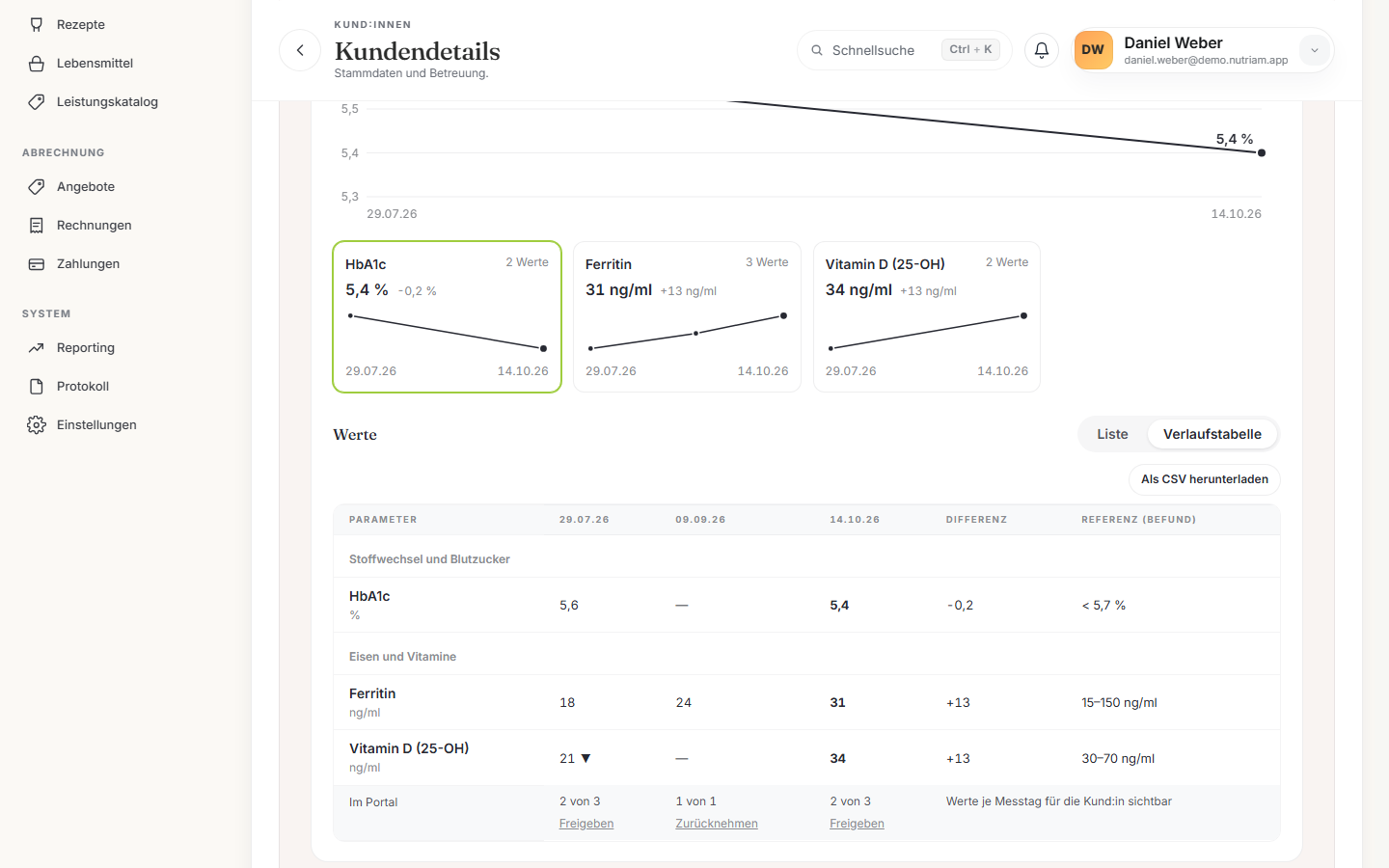Click Freigeben for the 14.10.26 column
1389x868 pixels.
(x=857, y=824)
